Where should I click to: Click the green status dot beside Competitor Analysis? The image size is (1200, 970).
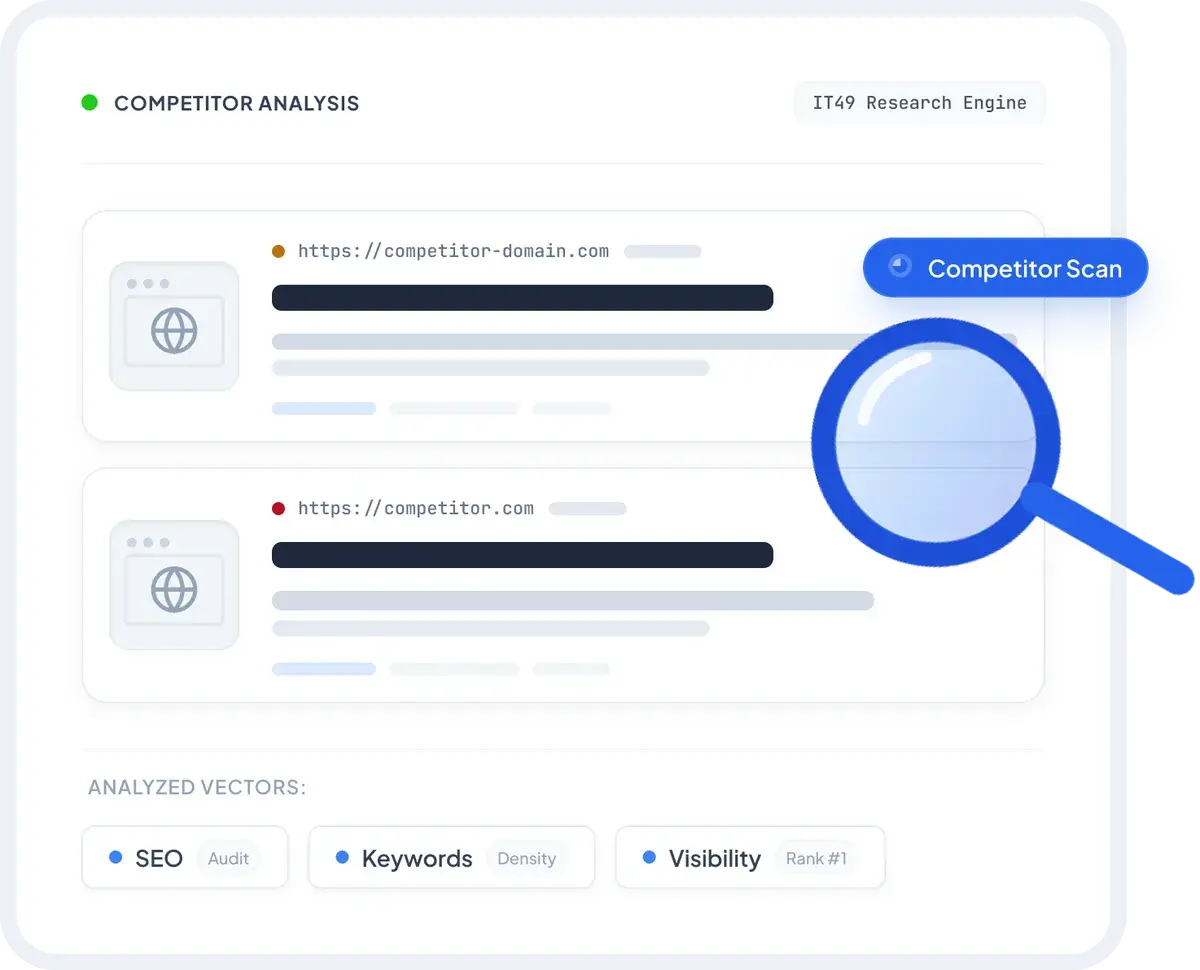(89, 102)
